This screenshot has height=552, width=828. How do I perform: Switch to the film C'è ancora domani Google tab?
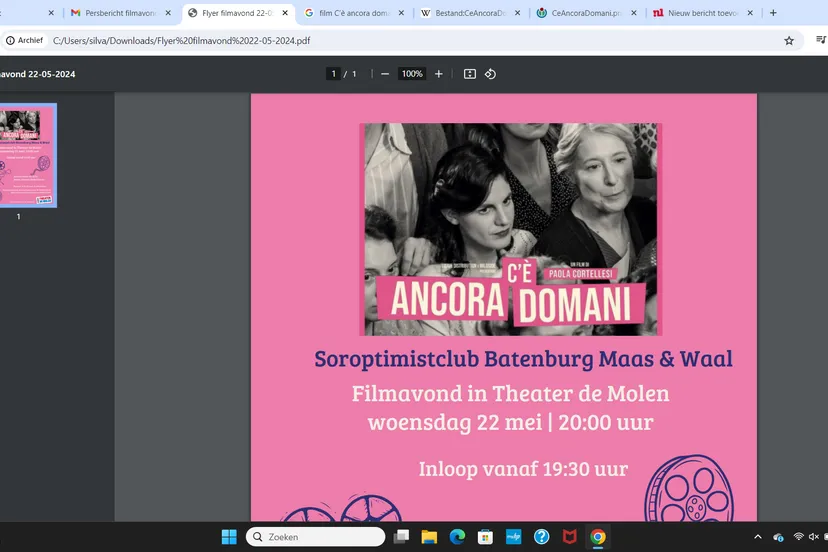click(x=354, y=13)
